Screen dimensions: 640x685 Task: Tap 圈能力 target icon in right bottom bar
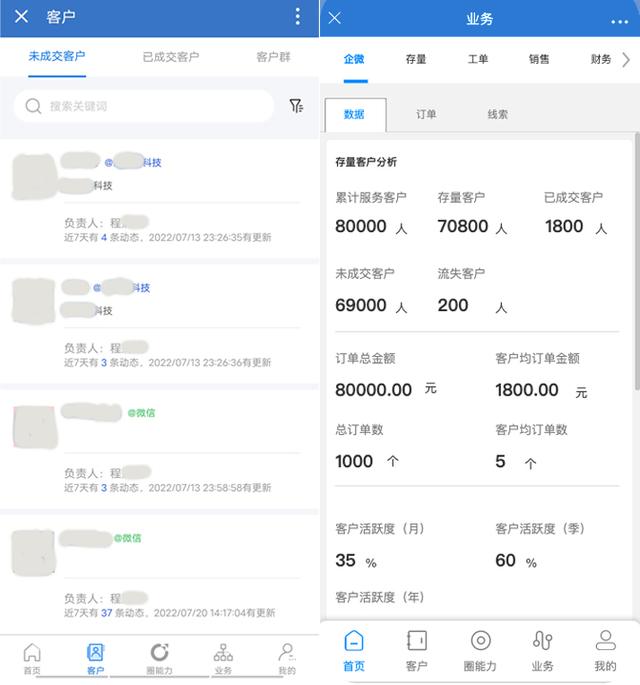481,640
